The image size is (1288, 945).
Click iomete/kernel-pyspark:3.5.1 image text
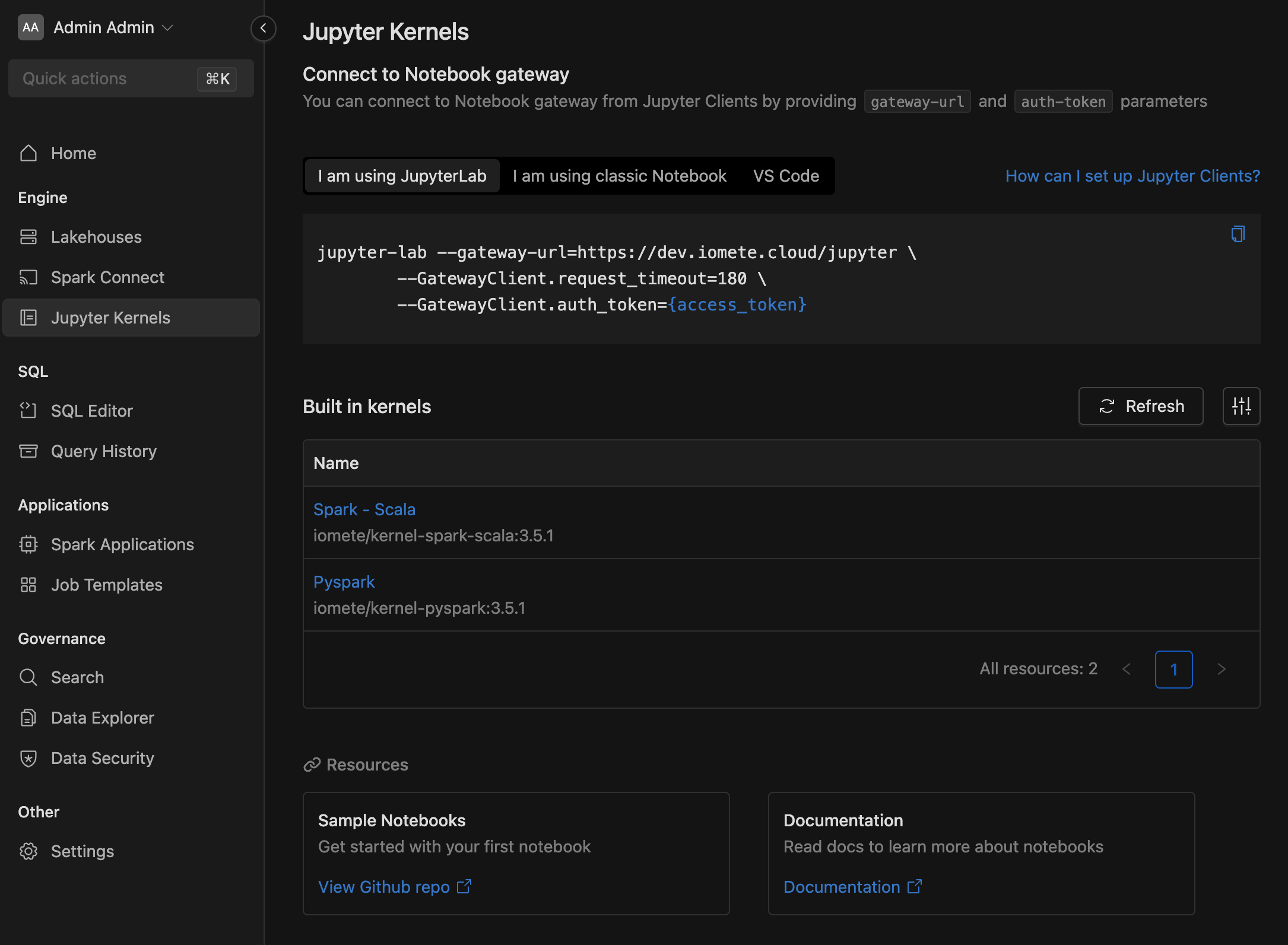(x=419, y=608)
